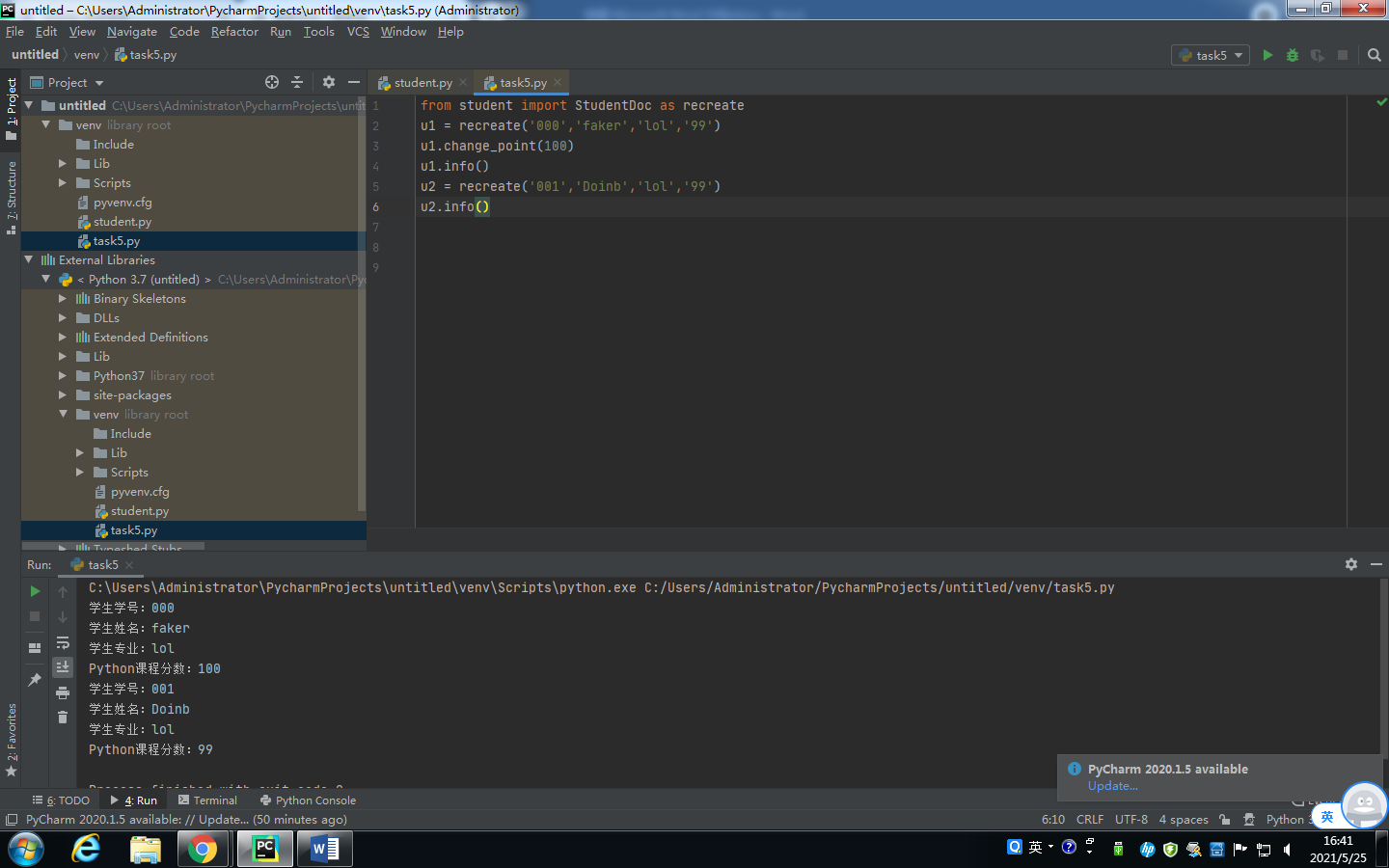Click the Update... link in the notification
1389x868 pixels.
(x=1112, y=786)
